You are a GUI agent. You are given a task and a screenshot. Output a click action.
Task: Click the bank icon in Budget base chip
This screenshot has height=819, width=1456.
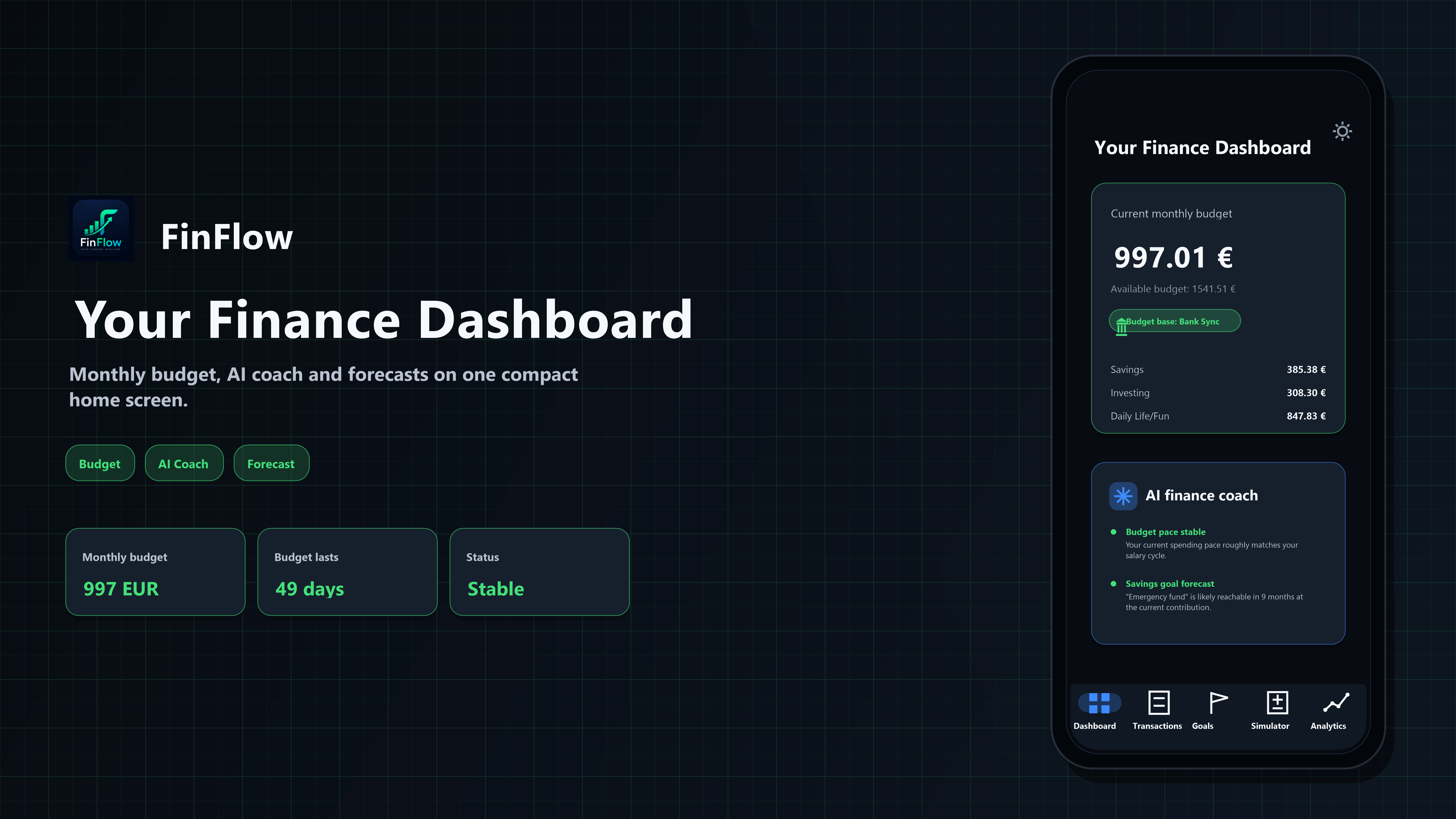1121,326
